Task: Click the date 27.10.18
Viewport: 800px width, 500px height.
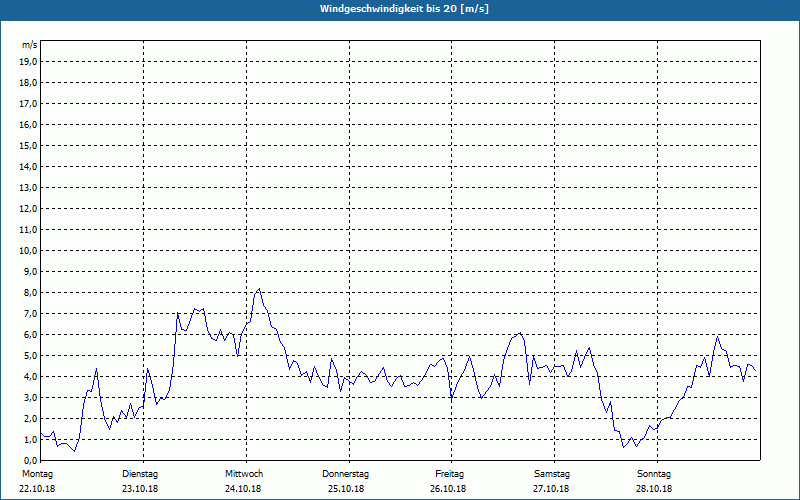Action: click(x=551, y=489)
